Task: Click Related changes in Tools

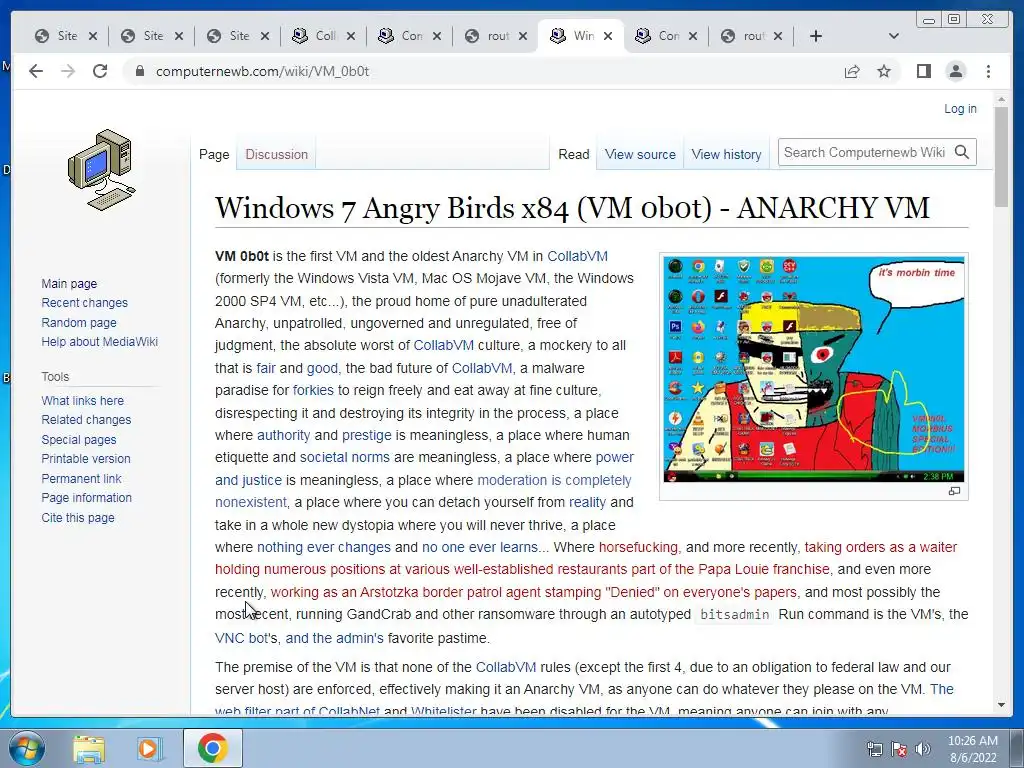Action: coord(86,420)
